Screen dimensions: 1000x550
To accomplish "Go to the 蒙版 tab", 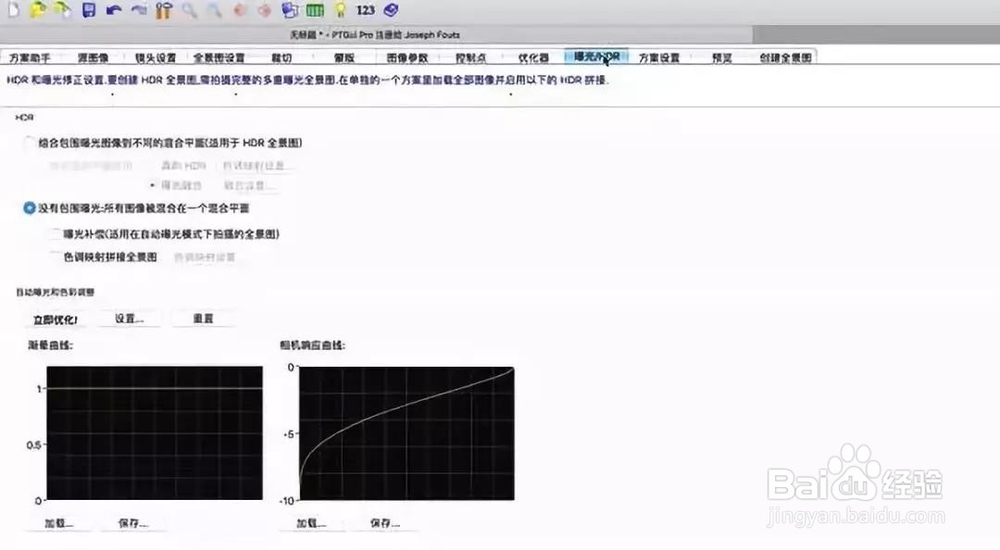I will tap(344, 57).
